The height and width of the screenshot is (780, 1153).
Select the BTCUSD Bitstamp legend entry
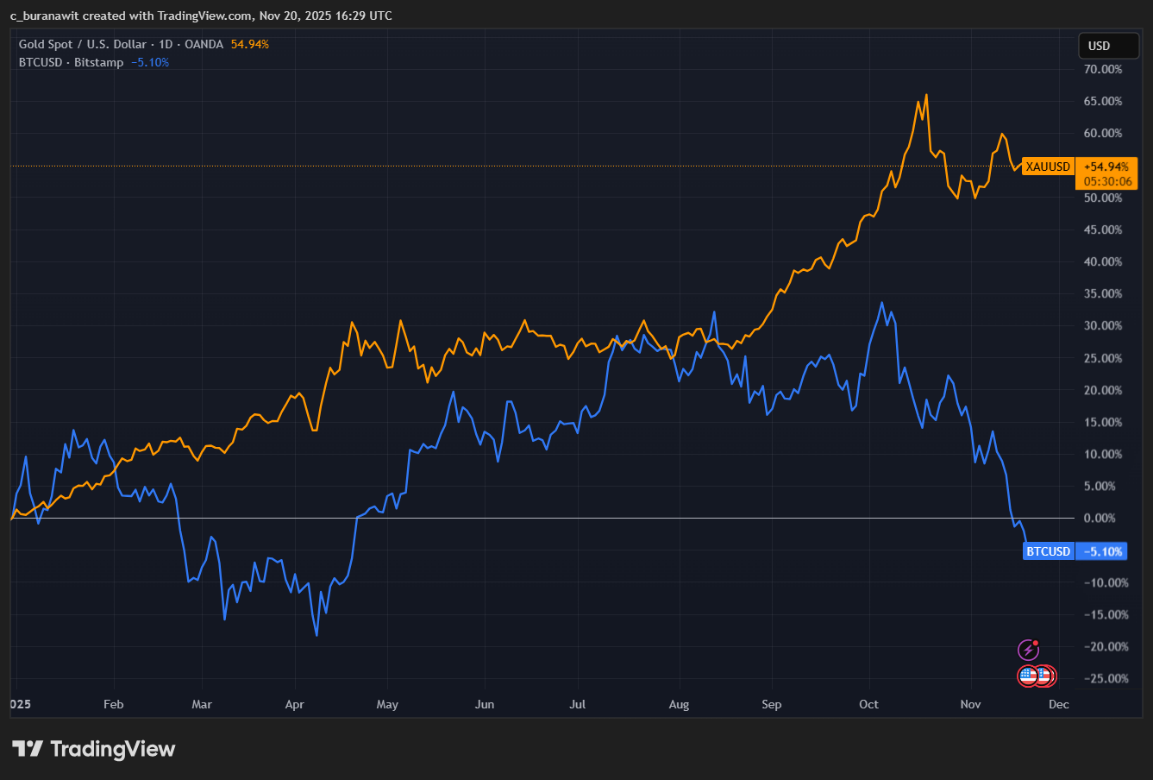pos(71,62)
